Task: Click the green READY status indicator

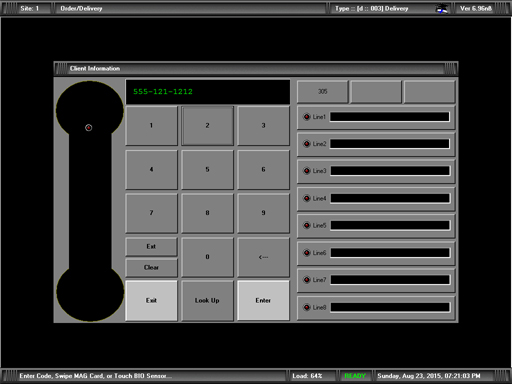Action: pyautogui.click(x=355, y=376)
